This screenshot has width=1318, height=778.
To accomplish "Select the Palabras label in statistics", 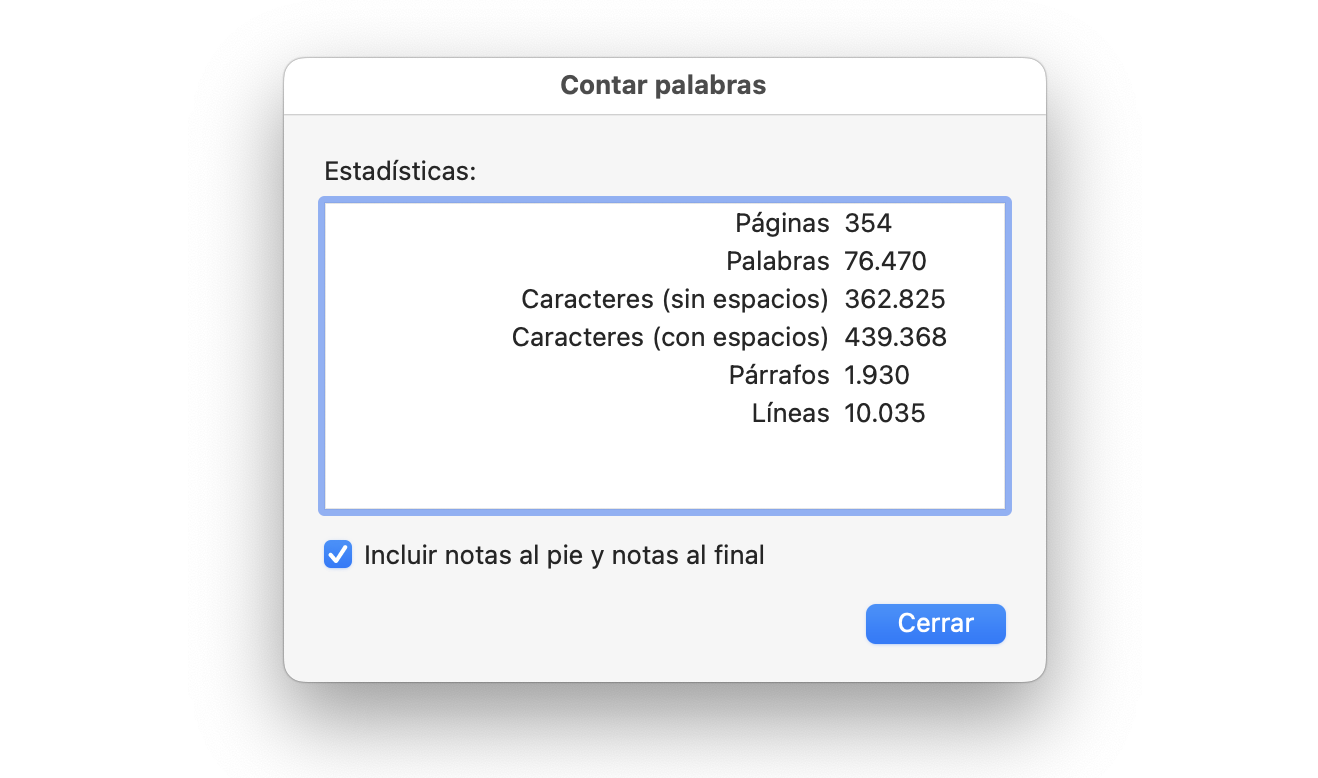I will pos(778,261).
